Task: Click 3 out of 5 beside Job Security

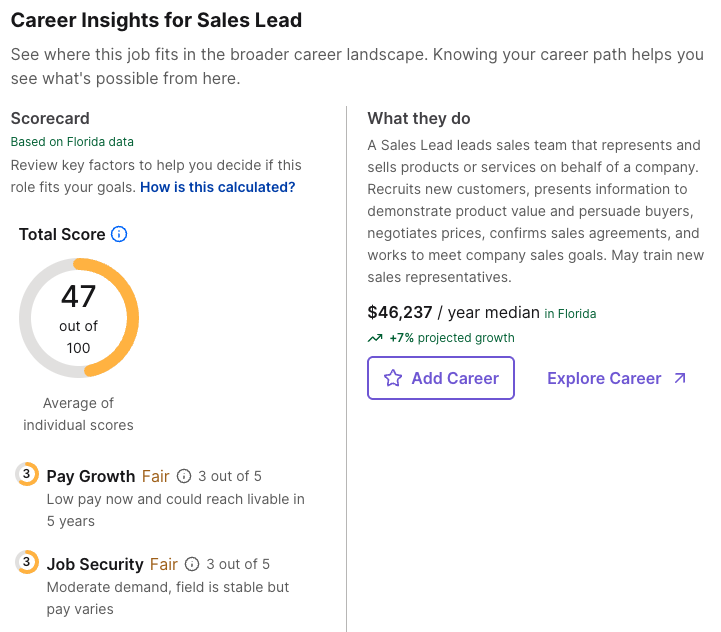Action: 238,564
